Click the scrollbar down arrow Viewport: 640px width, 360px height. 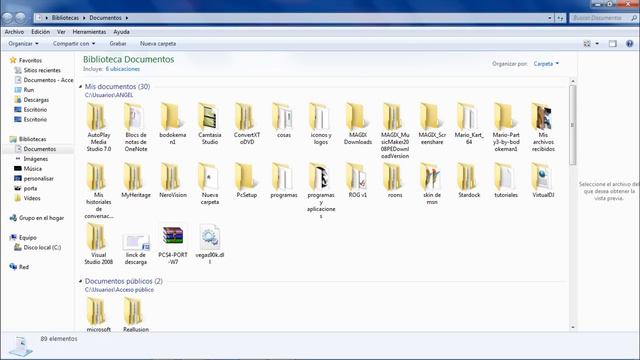572,327
